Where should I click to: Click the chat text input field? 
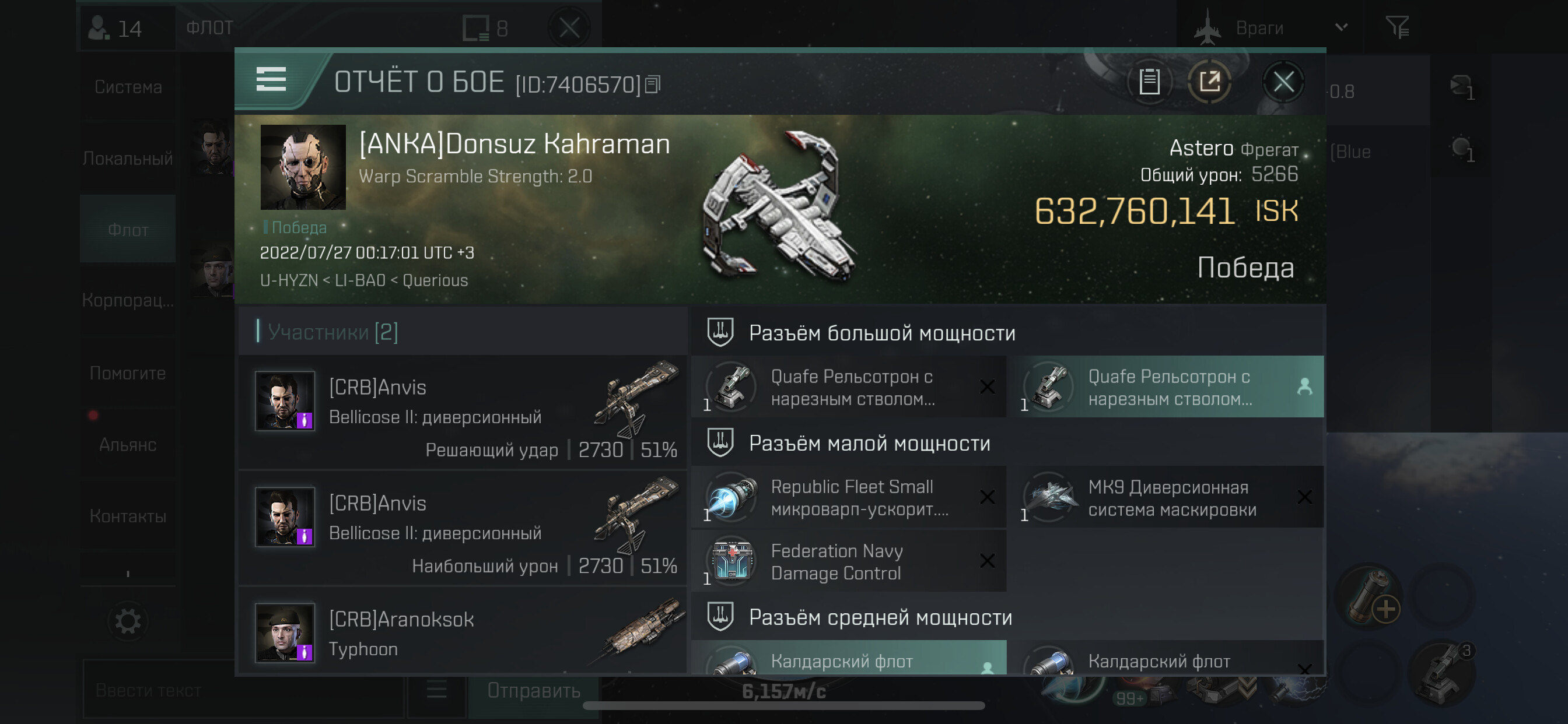tap(243, 691)
